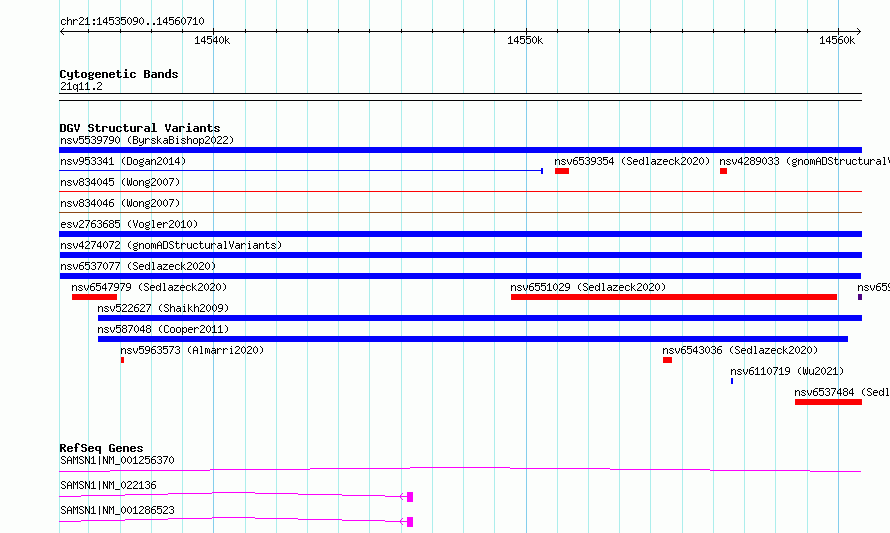890x533 pixels.
Task: Select the blue bar of esv2763685
Action: click(x=460, y=234)
